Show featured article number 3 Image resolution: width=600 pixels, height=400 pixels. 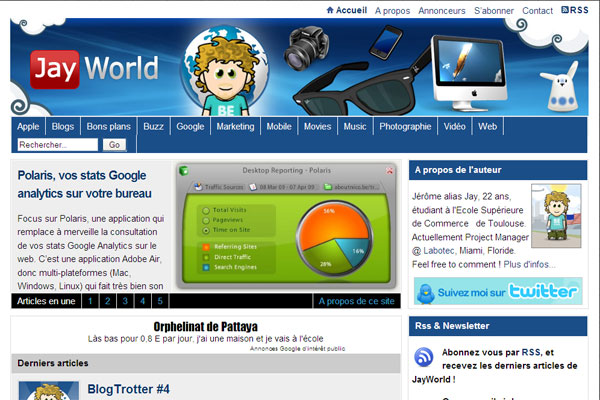click(125, 301)
